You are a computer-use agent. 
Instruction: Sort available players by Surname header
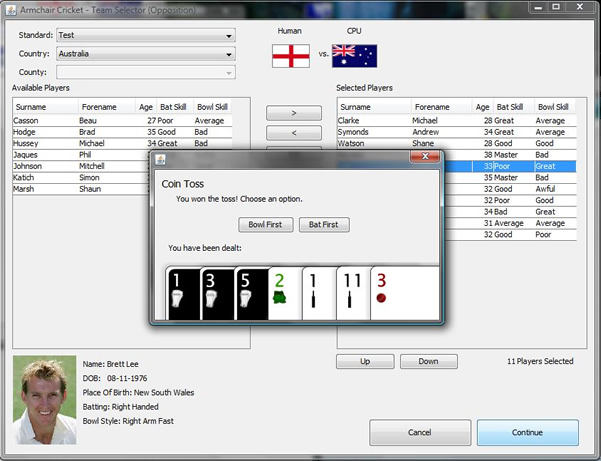pyautogui.click(x=46, y=107)
